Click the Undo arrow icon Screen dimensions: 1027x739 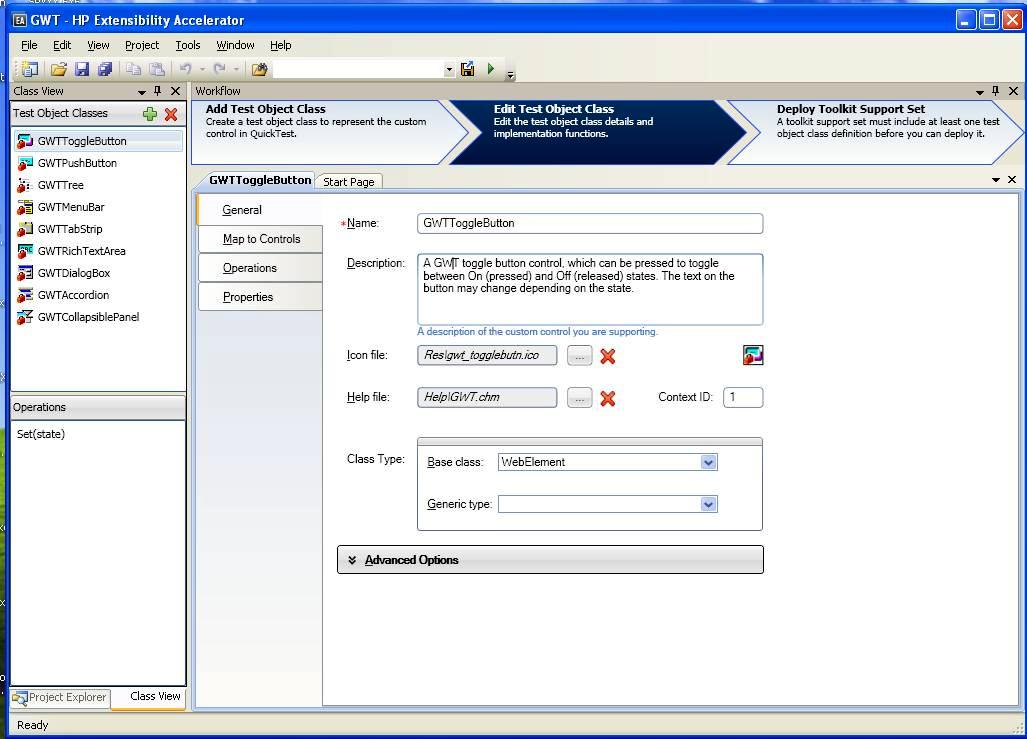click(x=185, y=69)
